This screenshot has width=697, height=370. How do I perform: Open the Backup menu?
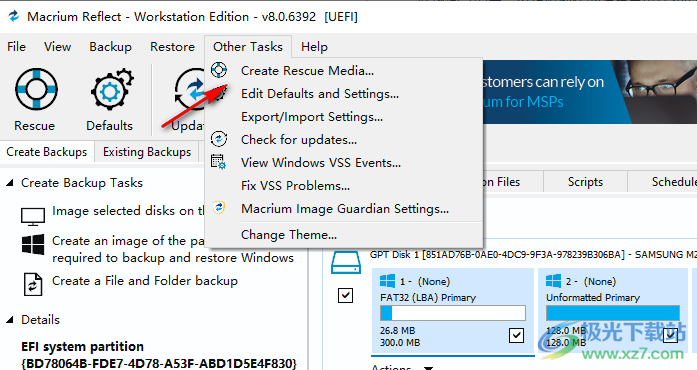110,47
